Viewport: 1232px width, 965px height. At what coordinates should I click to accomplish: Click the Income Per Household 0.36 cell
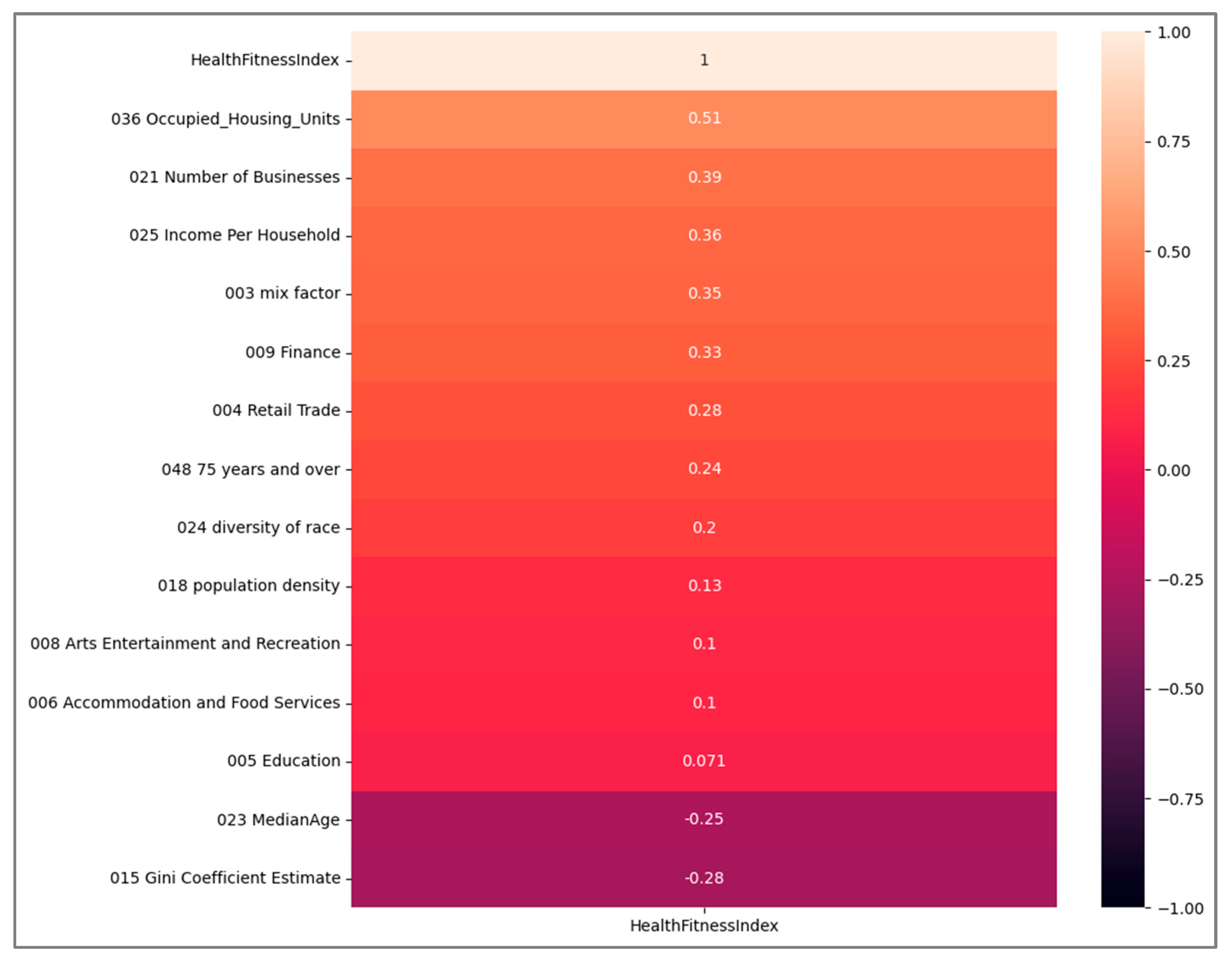[704, 235]
